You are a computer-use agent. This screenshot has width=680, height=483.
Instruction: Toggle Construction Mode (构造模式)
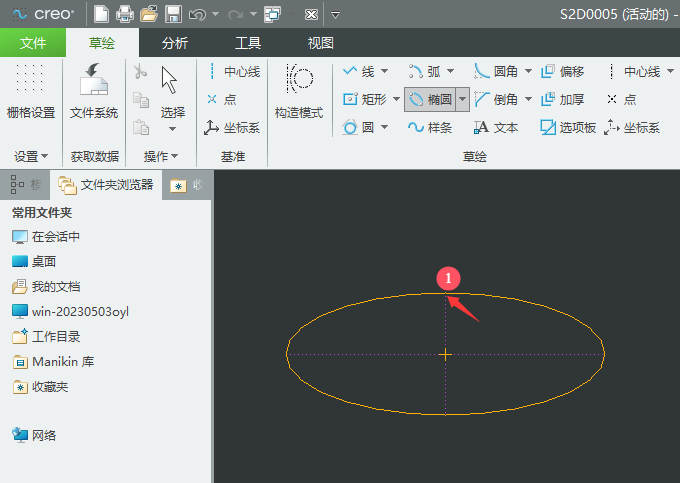click(299, 92)
